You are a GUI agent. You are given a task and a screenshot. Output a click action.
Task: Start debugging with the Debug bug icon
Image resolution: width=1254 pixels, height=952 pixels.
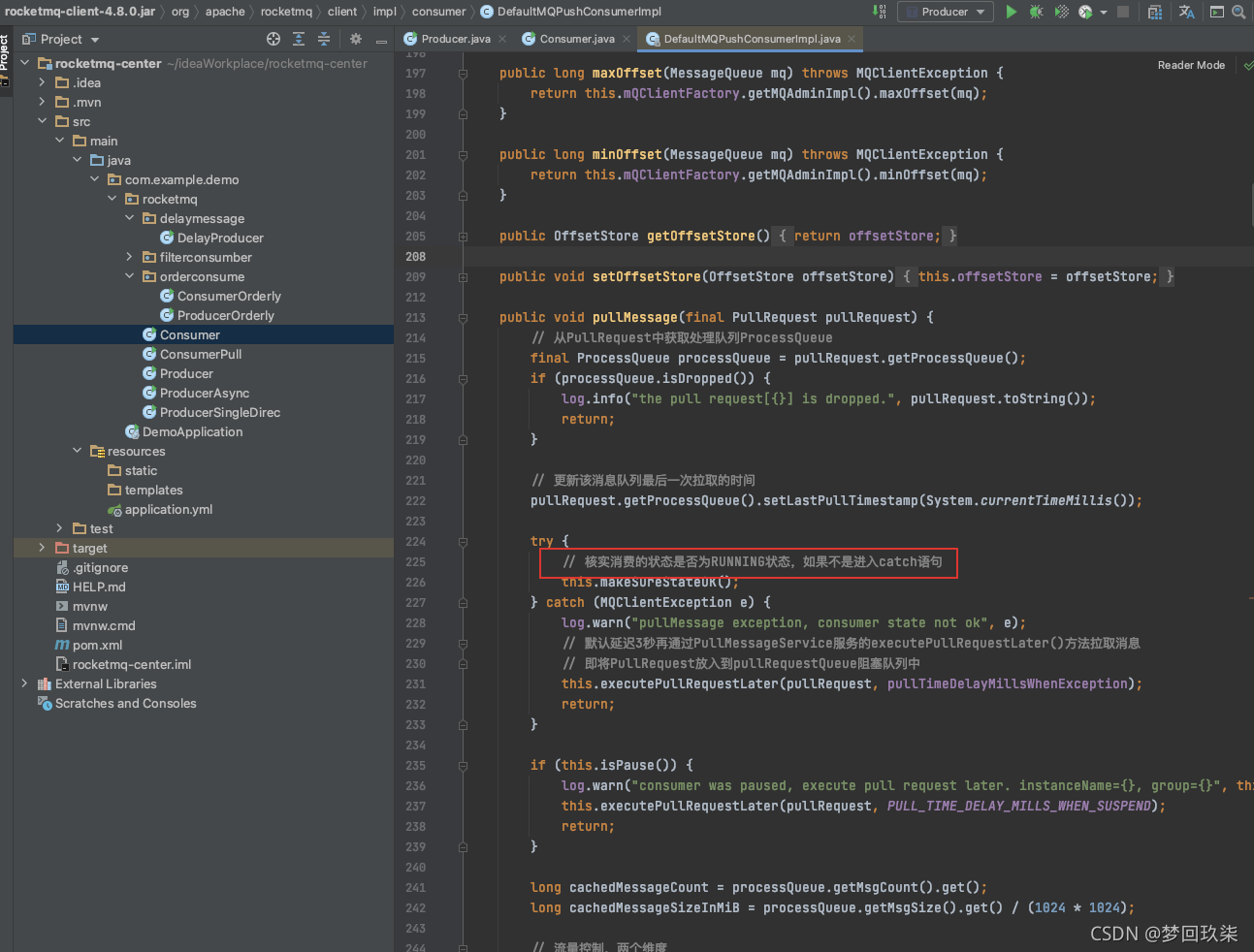(1035, 12)
